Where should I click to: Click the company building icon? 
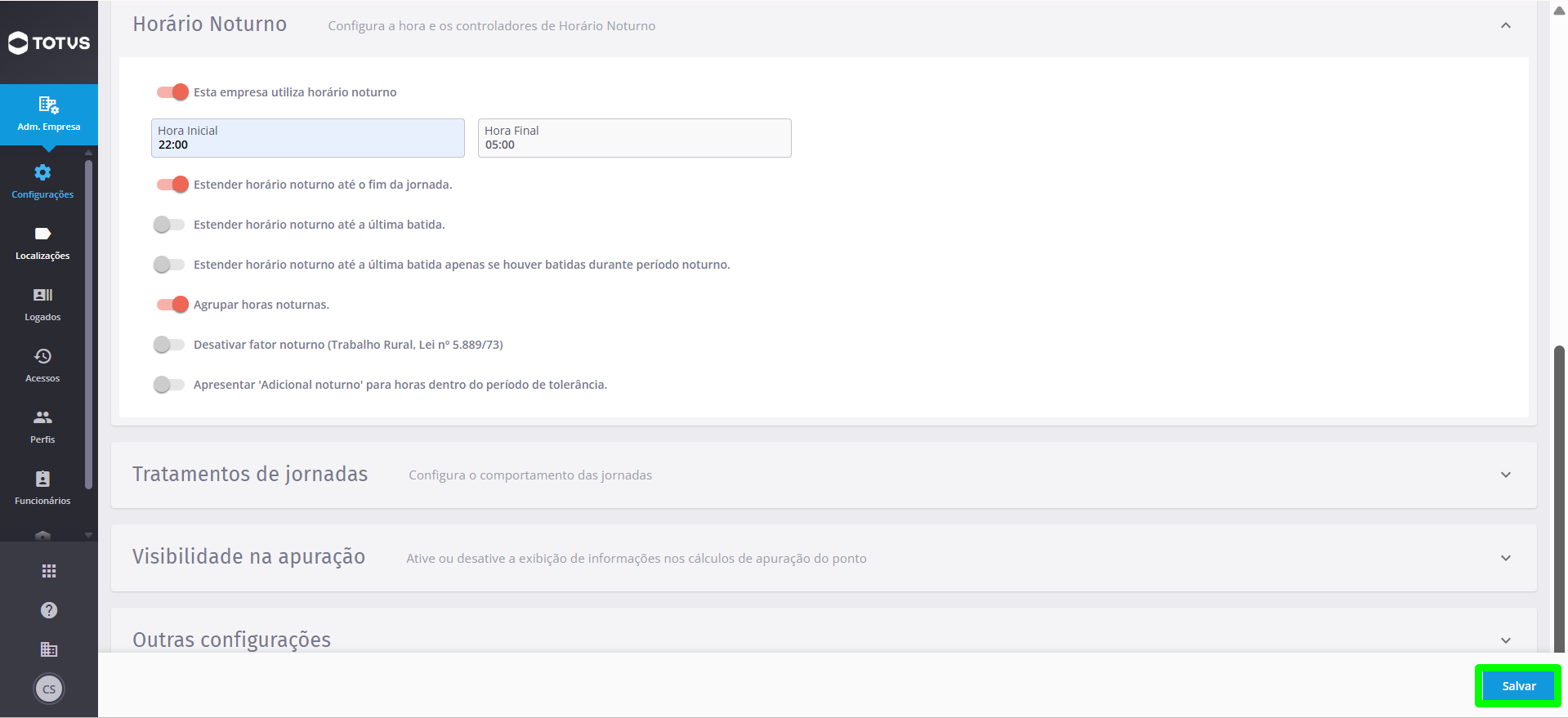point(49,649)
